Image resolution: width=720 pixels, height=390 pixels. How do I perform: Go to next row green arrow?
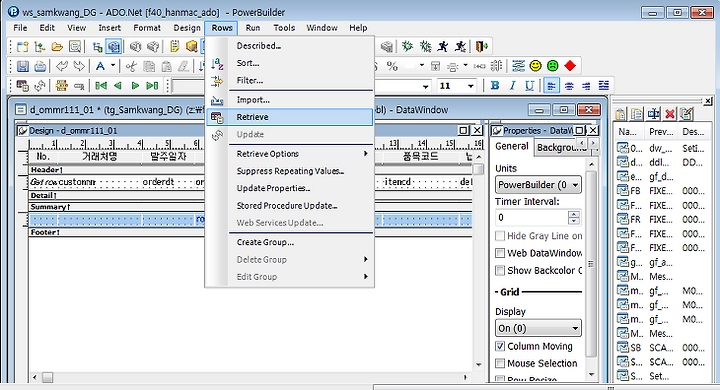tap(135, 85)
